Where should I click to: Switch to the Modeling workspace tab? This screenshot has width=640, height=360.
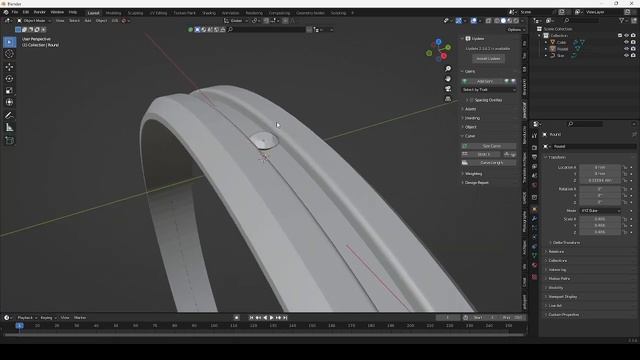pos(113,13)
